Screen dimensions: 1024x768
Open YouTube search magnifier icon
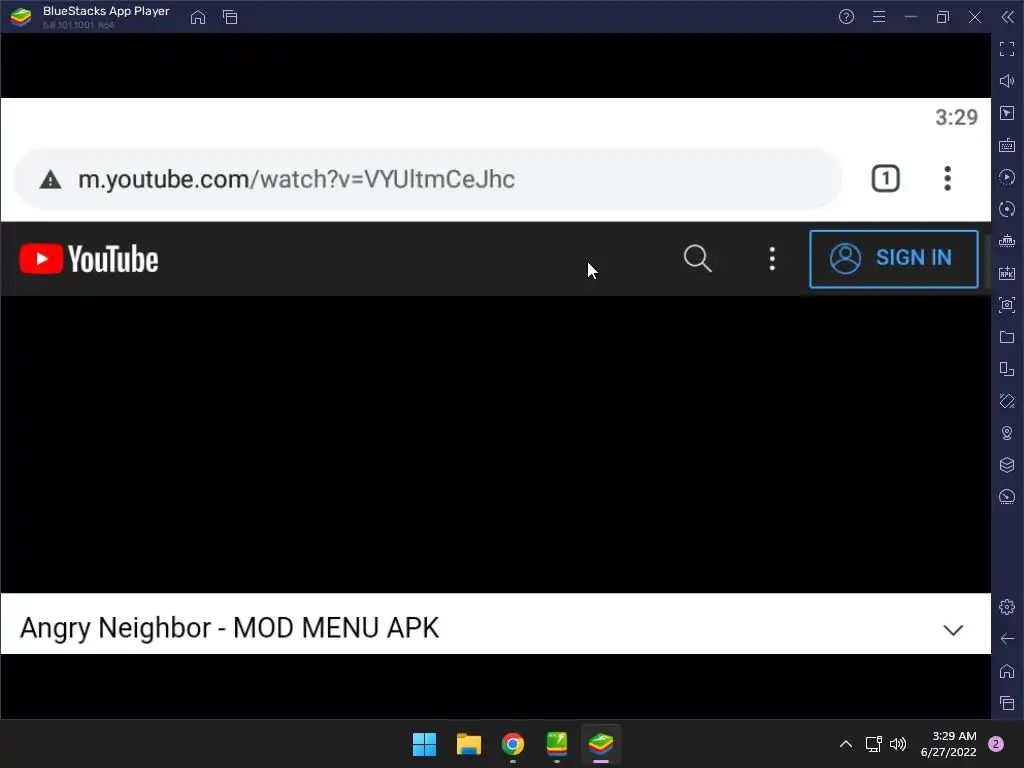tap(697, 259)
